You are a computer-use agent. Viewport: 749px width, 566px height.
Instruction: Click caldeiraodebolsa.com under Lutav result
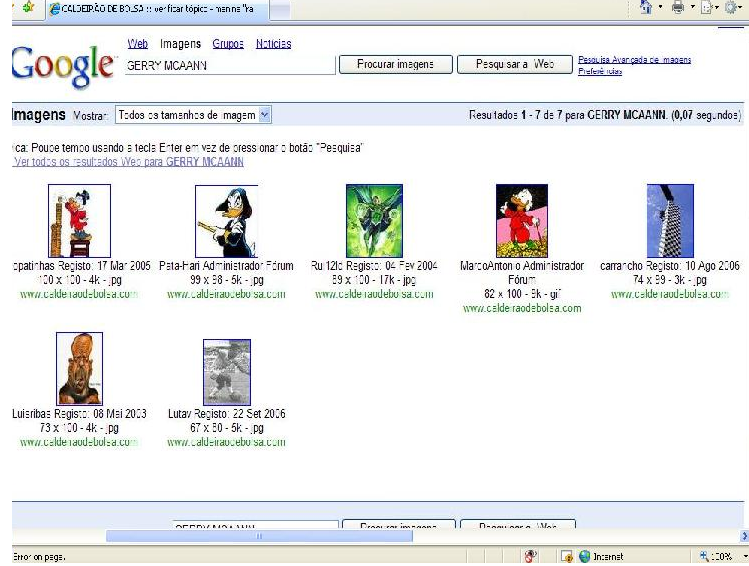226,442
